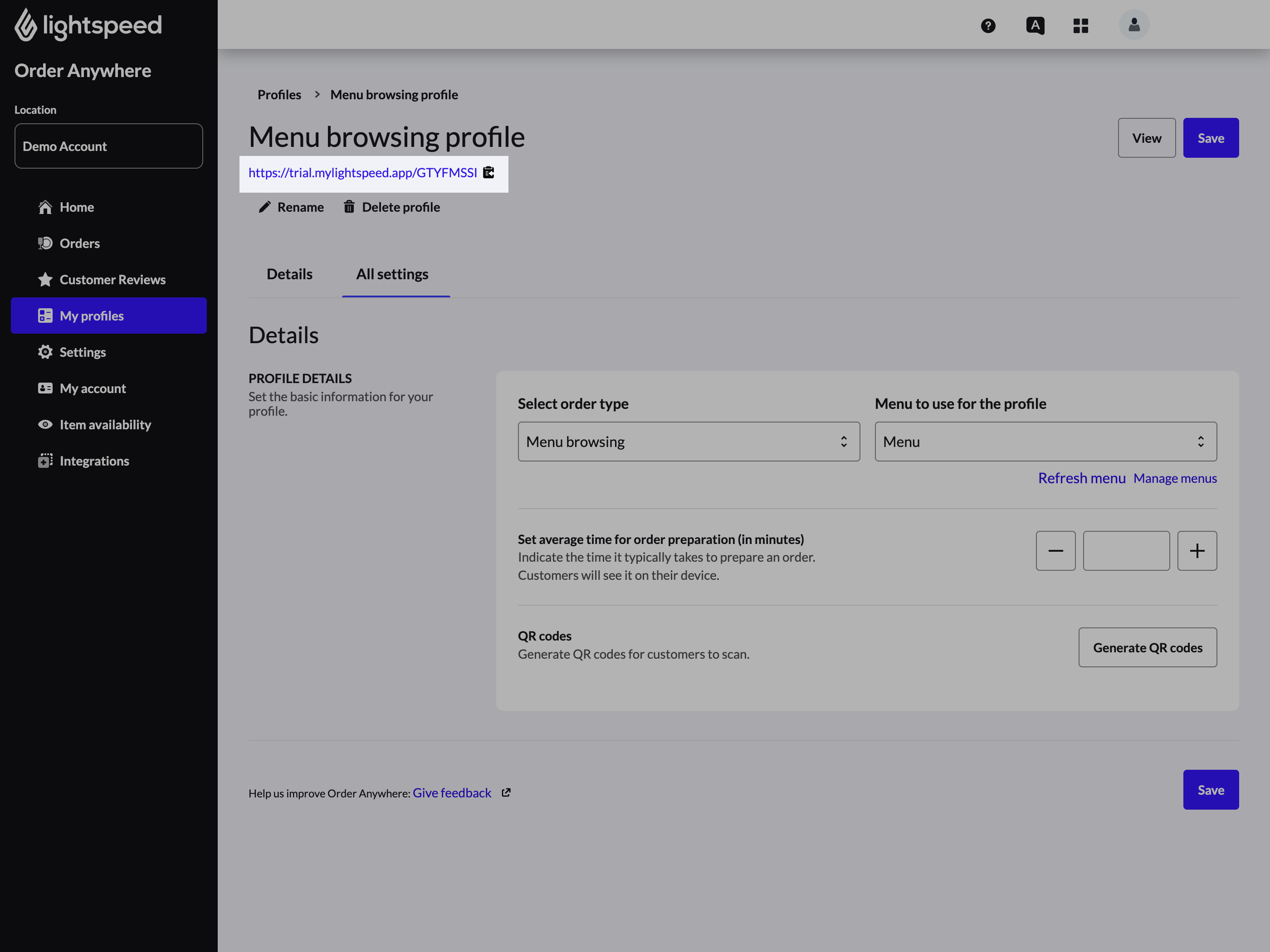
Task: Click the Manage menus link
Action: 1175,478
